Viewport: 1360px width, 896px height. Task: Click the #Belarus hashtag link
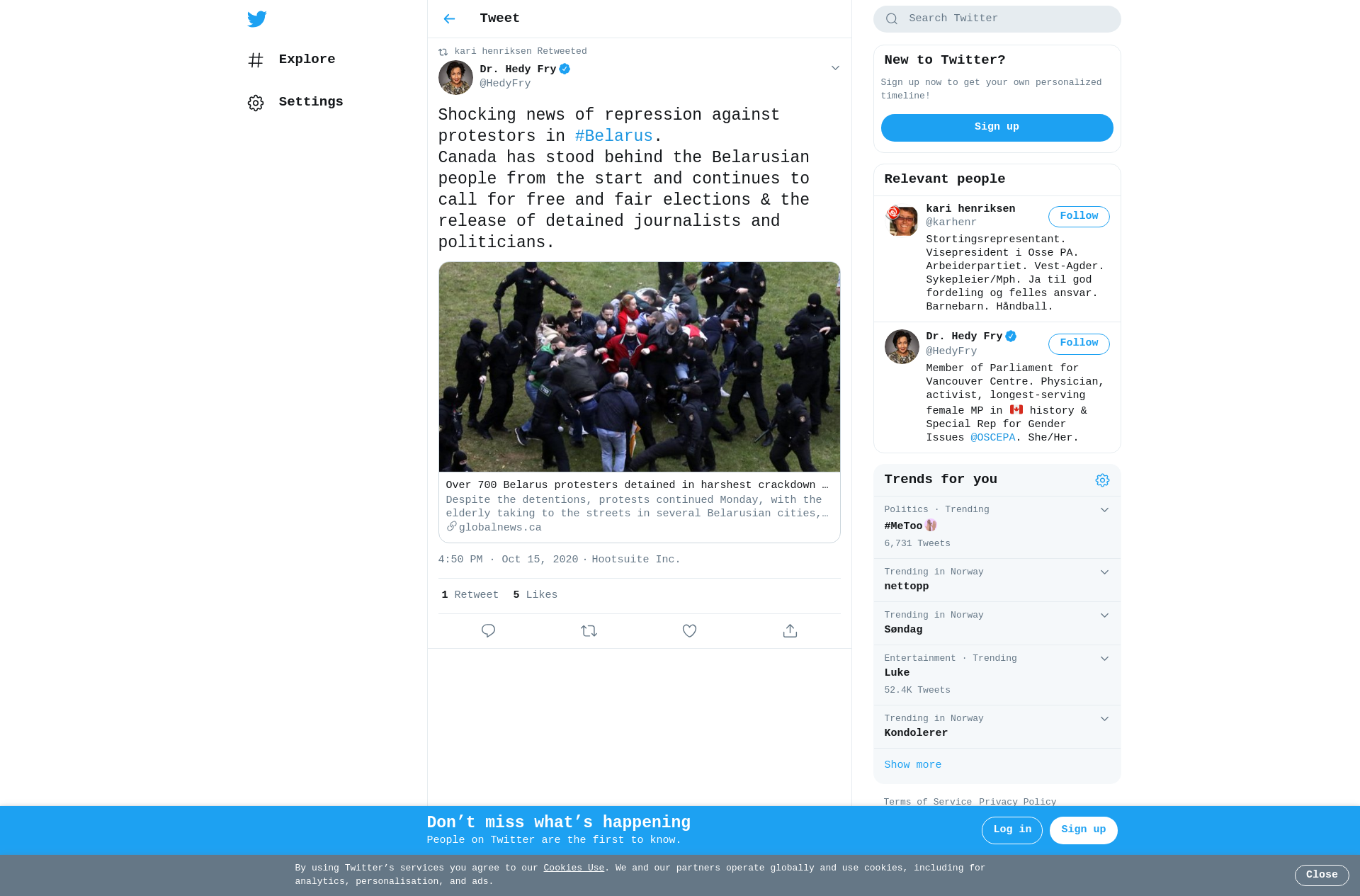pyautogui.click(x=613, y=136)
